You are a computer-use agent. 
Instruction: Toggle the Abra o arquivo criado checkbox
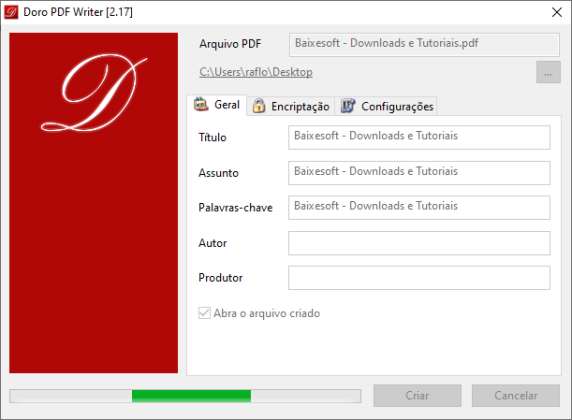(x=204, y=313)
